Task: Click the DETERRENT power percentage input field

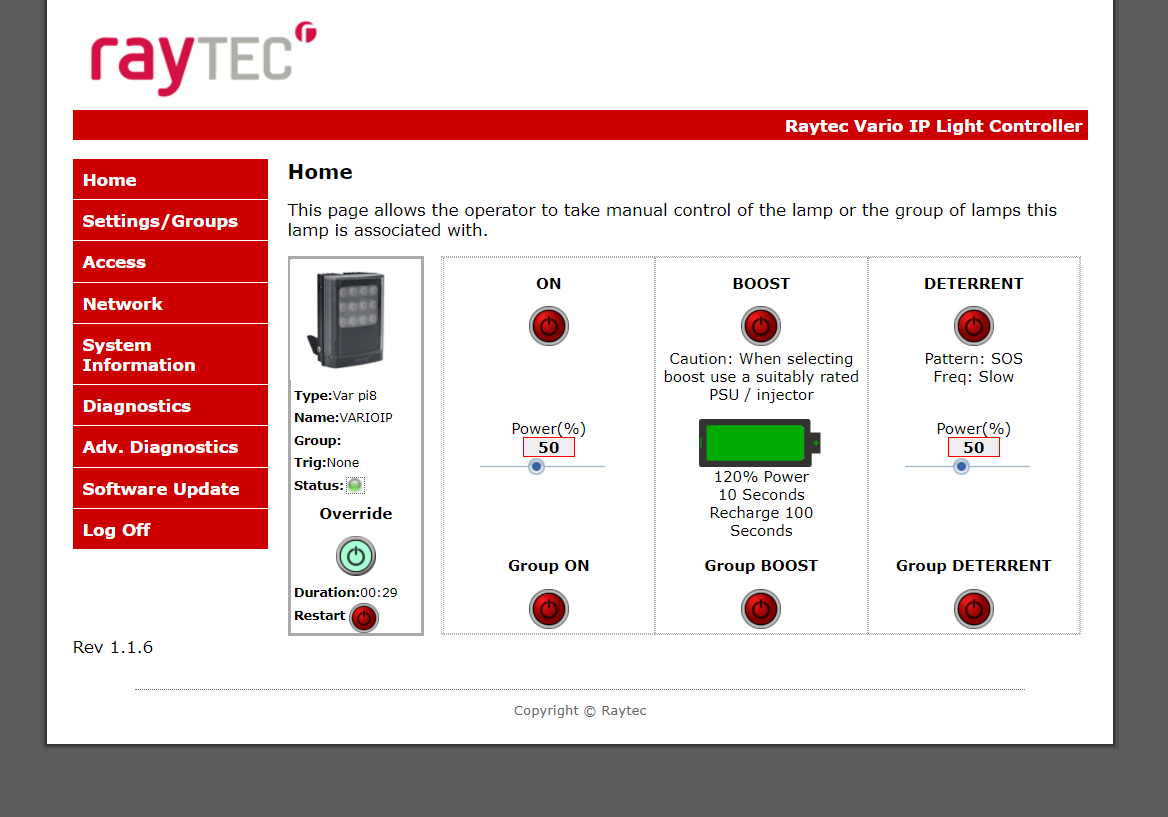Action: [x=973, y=447]
